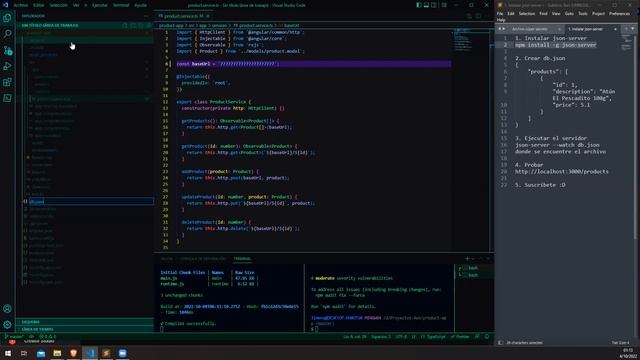Click the UTF-8 encoding status bar entry

point(401,337)
